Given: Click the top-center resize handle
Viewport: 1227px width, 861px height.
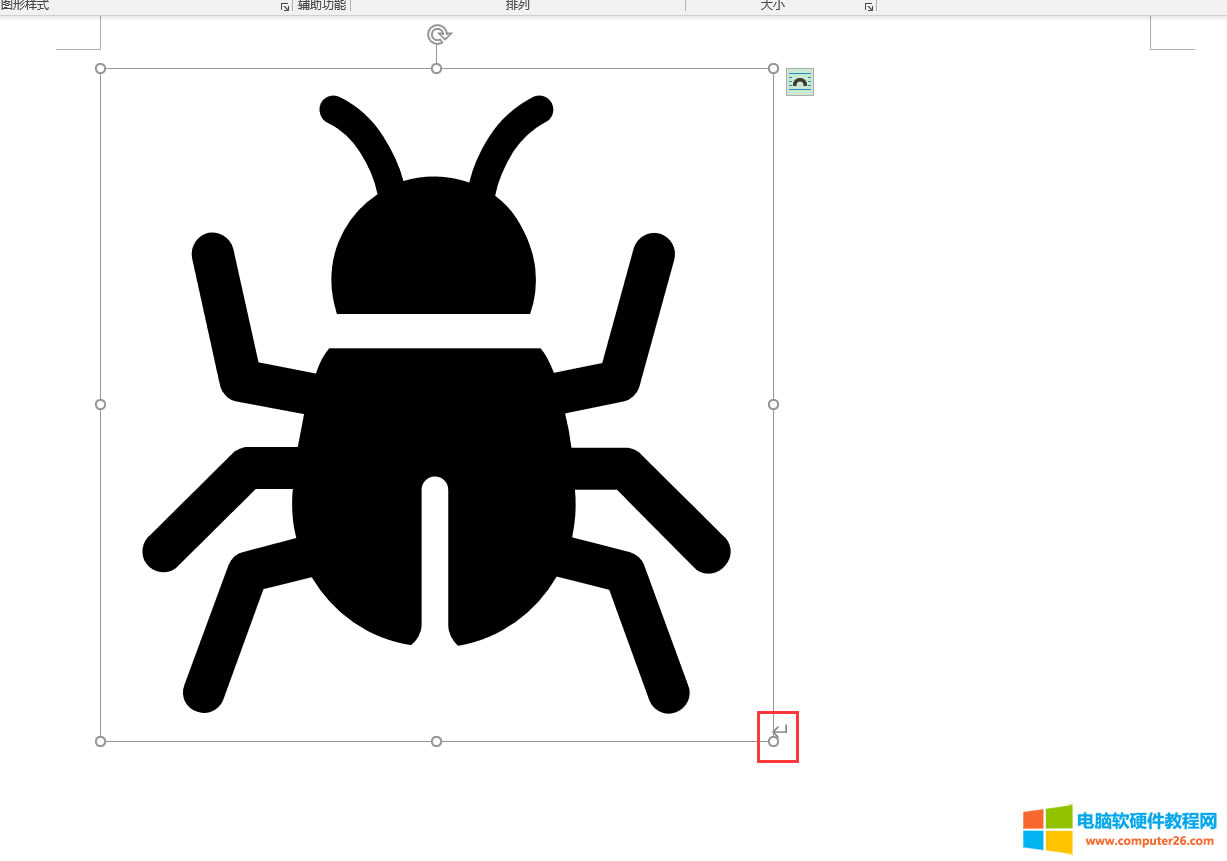Looking at the screenshot, I should click(x=436, y=68).
